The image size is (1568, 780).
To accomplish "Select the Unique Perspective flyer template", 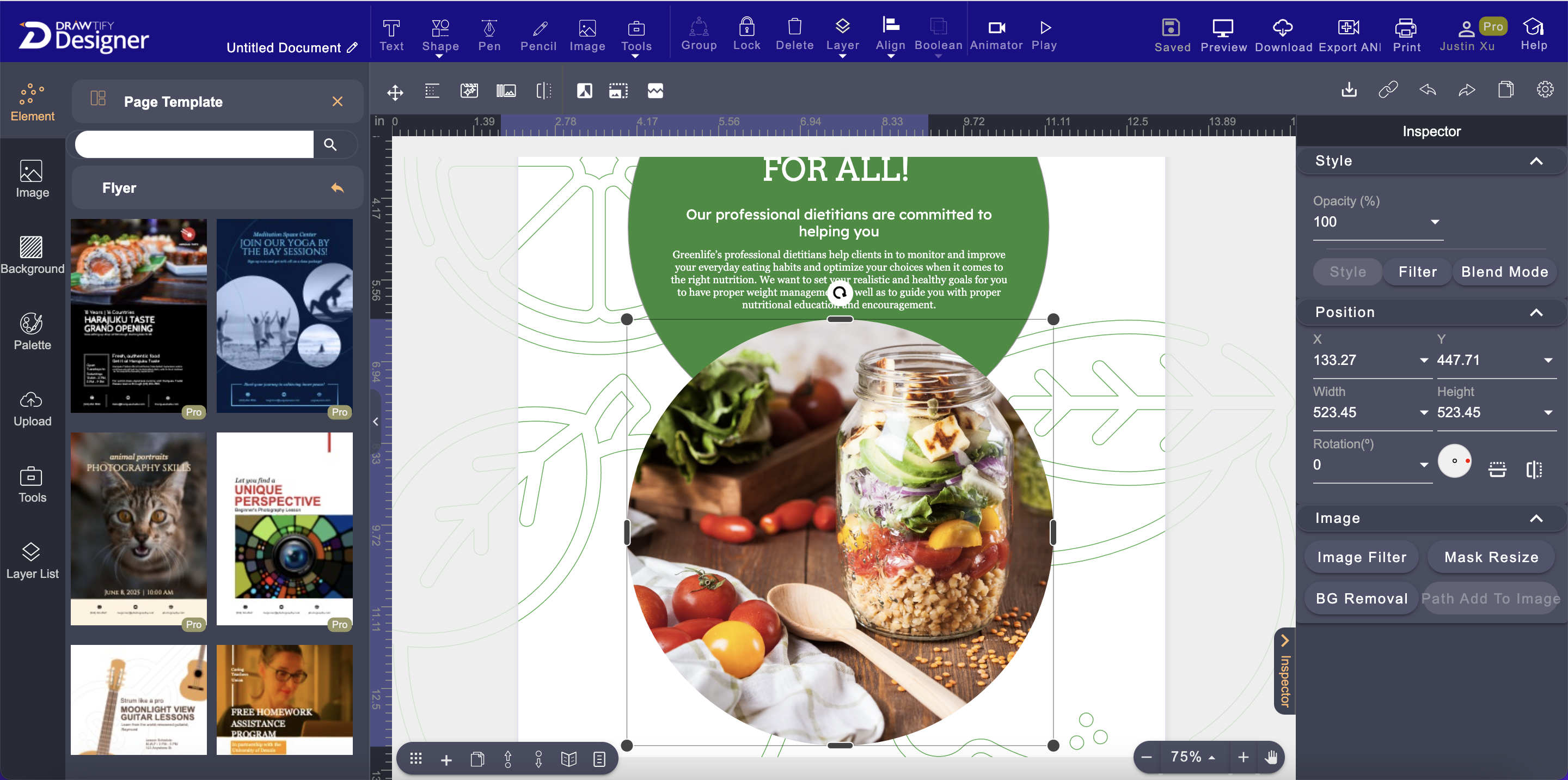I will tap(284, 528).
